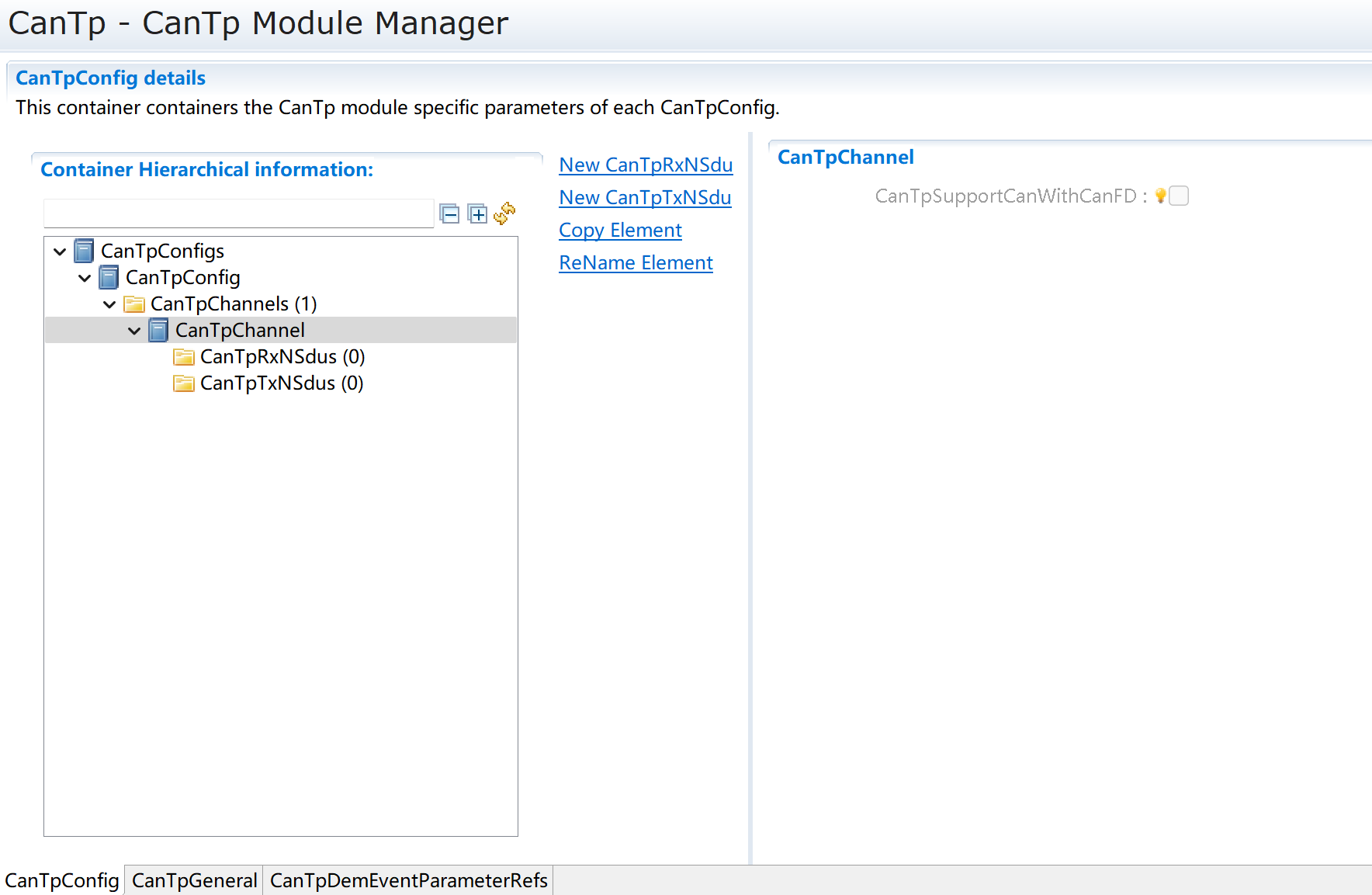This screenshot has height=895, width=1372.
Task: Click the expand all tree icon
Action: pyautogui.click(x=478, y=214)
